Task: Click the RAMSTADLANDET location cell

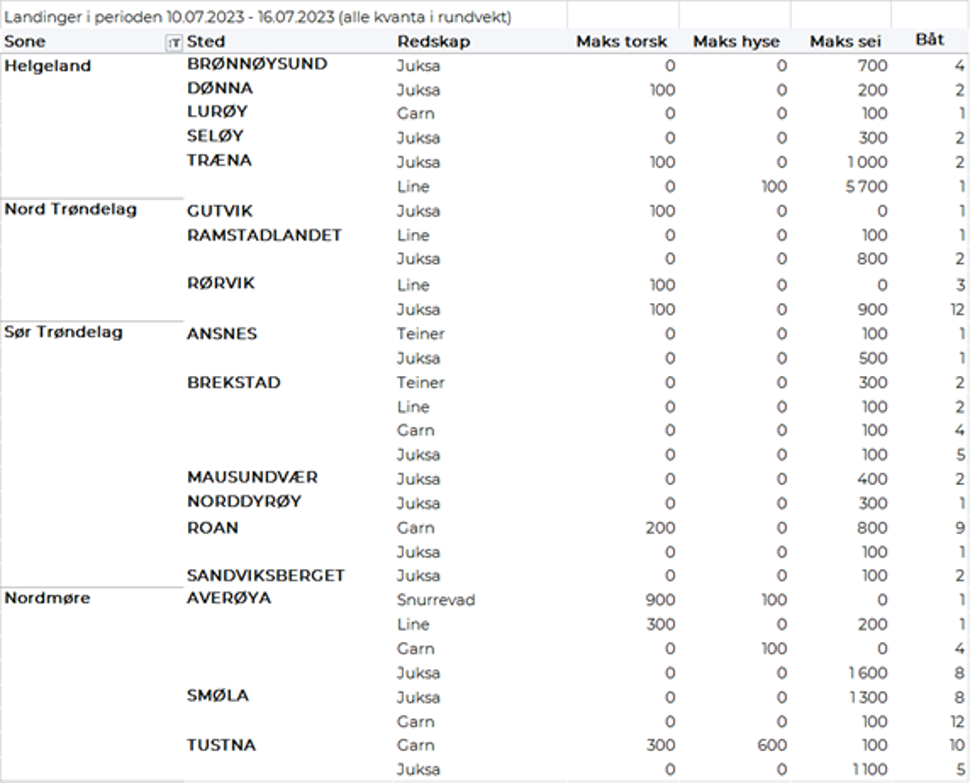Action: [264, 235]
